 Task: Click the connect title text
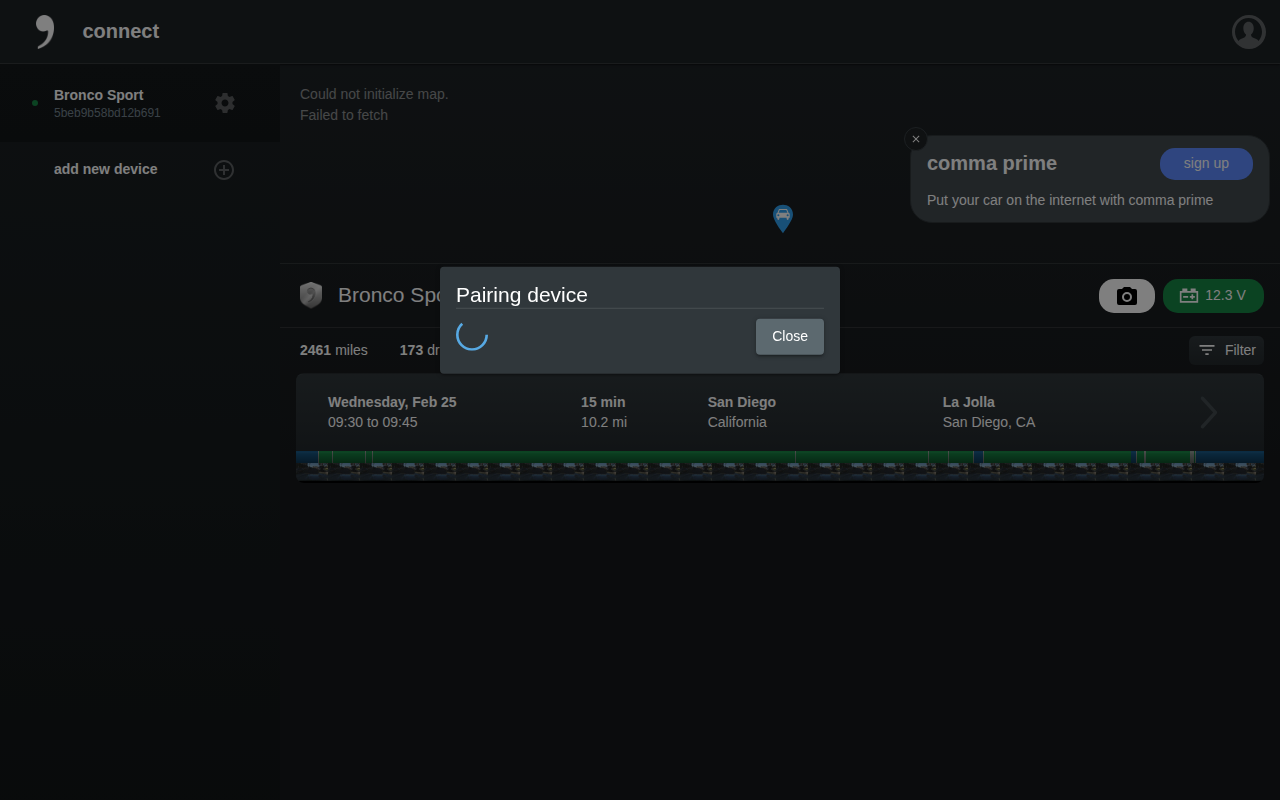point(121,31)
